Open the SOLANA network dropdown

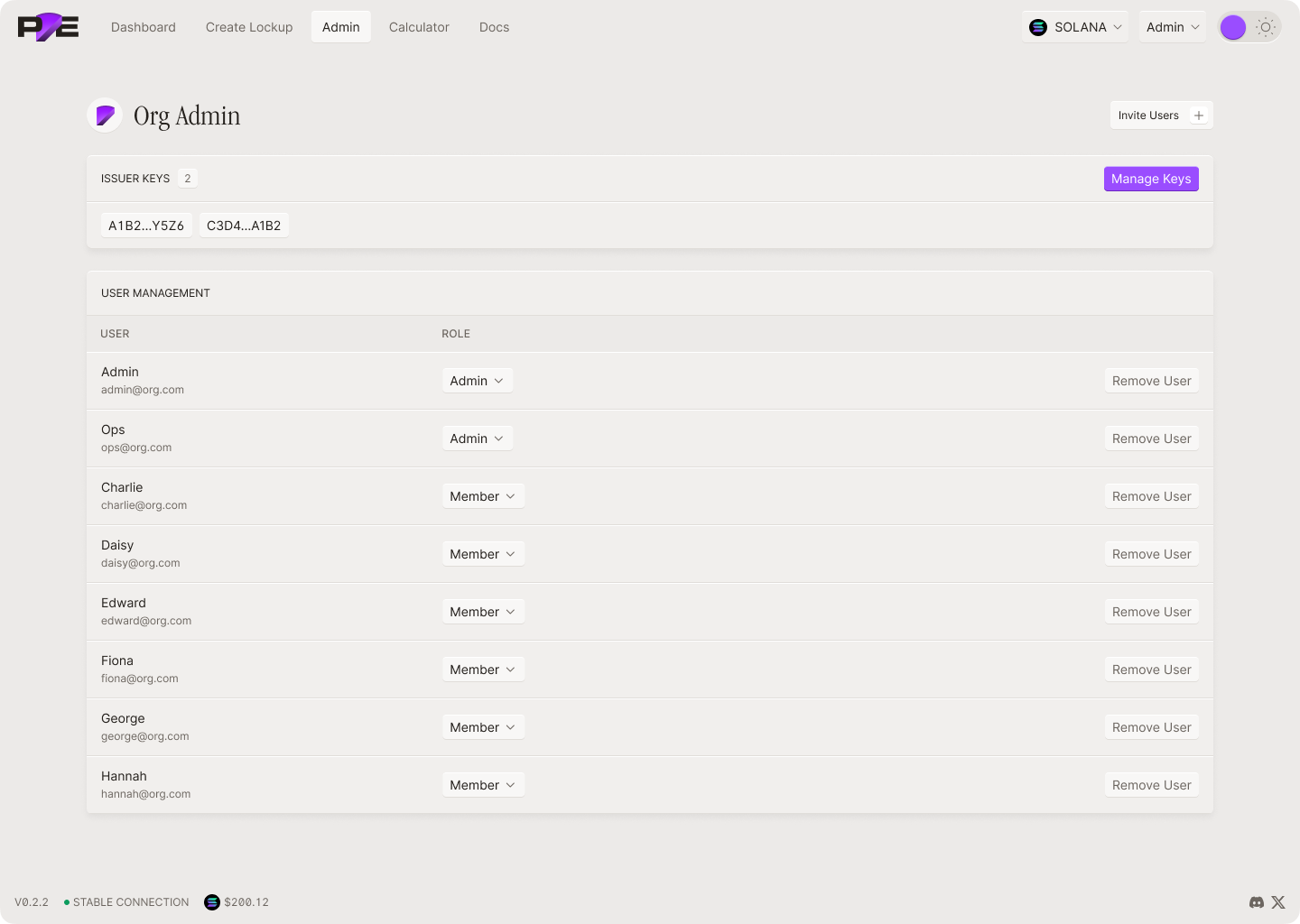tap(1075, 27)
